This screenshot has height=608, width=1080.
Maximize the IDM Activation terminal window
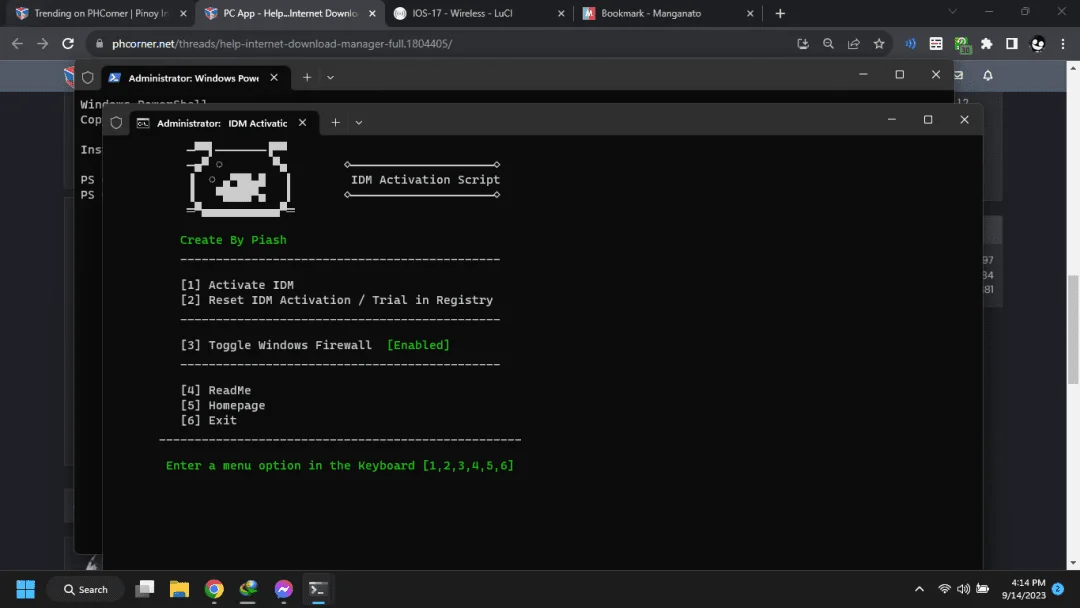pos(928,120)
